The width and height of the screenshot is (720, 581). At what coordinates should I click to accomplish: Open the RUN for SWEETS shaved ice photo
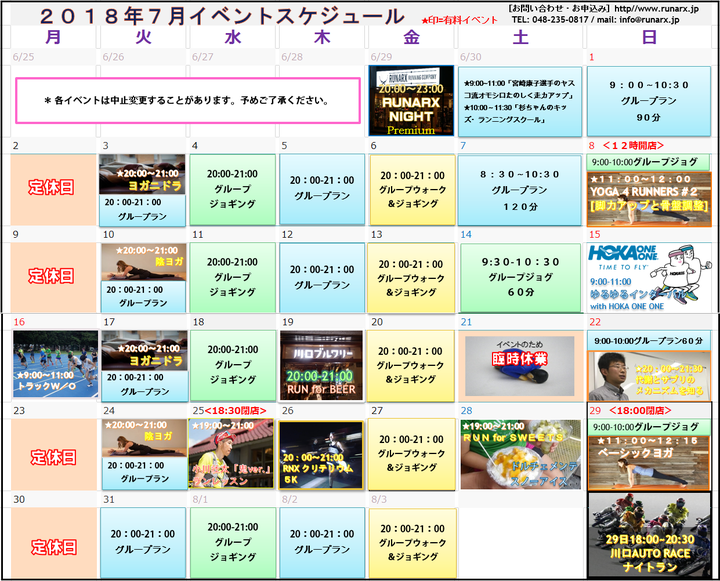521,454
